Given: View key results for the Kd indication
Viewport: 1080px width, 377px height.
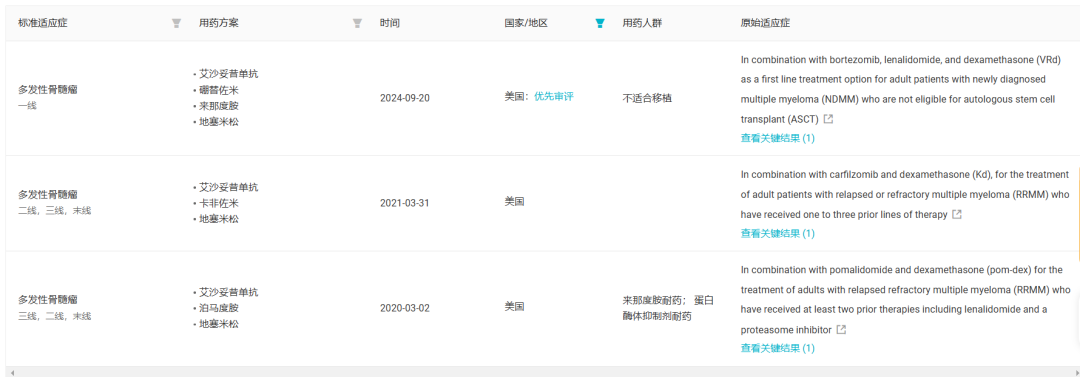Looking at the screenshot, I should click(777, 233).
